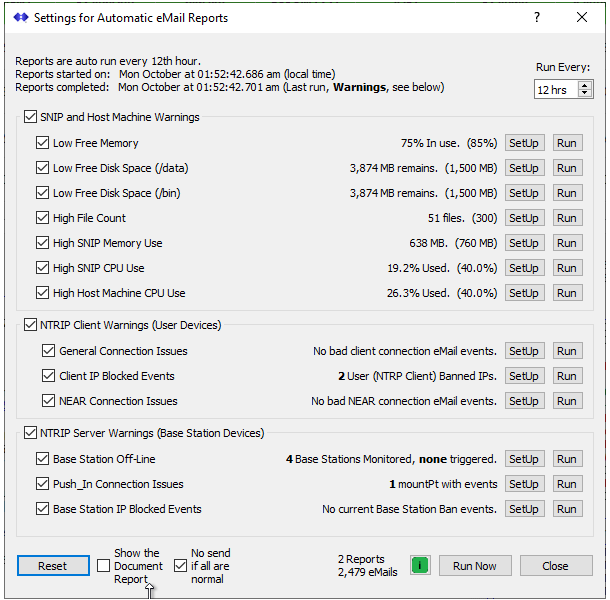610x600 pixels.
Task: Uncheck Base Station Off-Line warning
Action: pos(42,459)
